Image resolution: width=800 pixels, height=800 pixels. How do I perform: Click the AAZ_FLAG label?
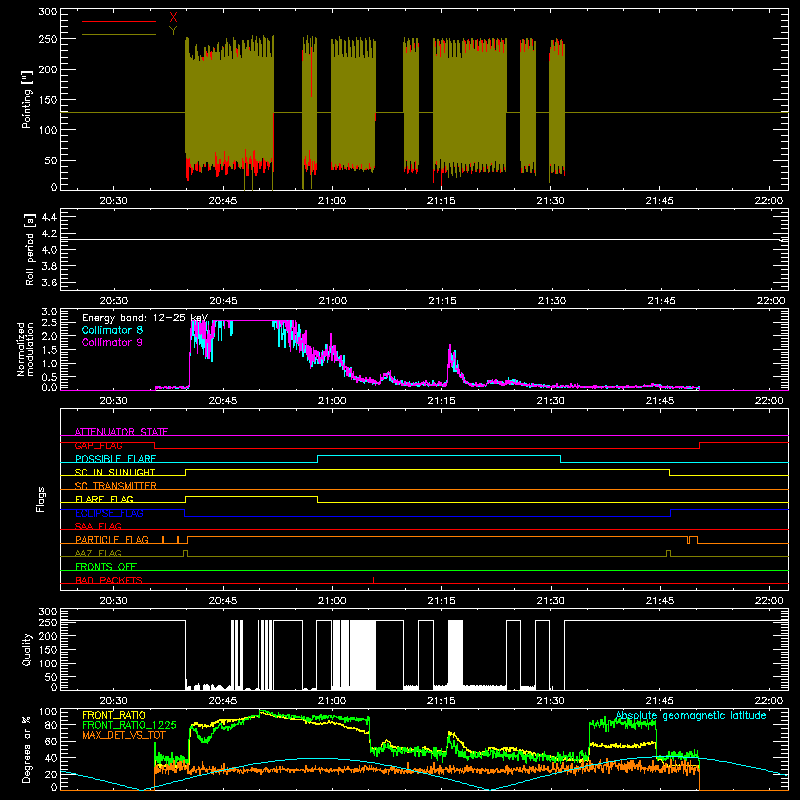98,553
